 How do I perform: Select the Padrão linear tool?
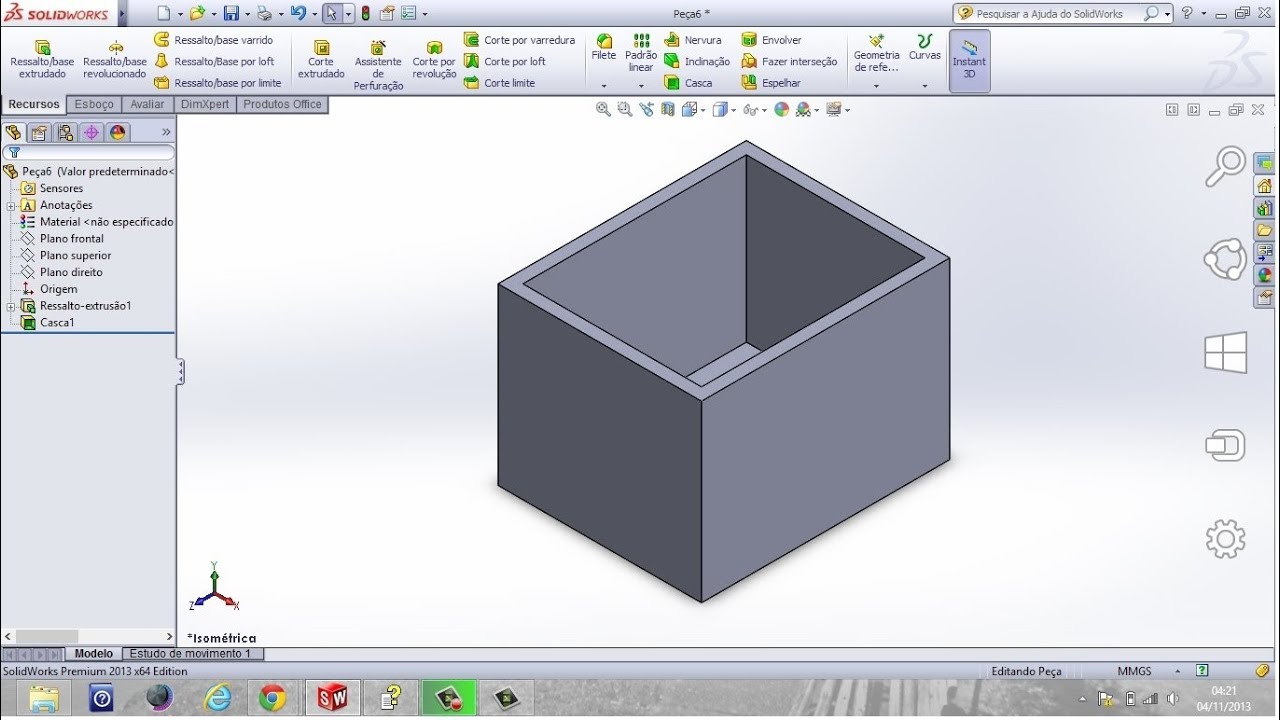[641, 53]
